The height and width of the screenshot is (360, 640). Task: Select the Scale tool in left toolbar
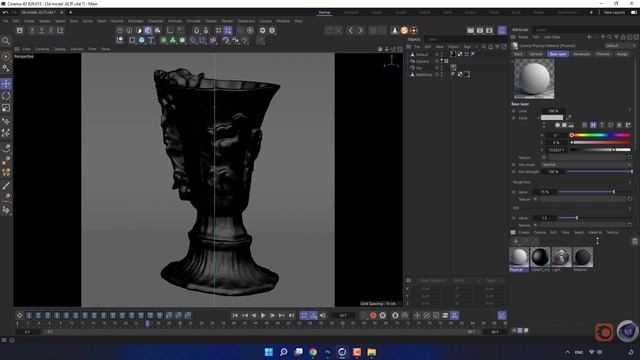point(6,108)
